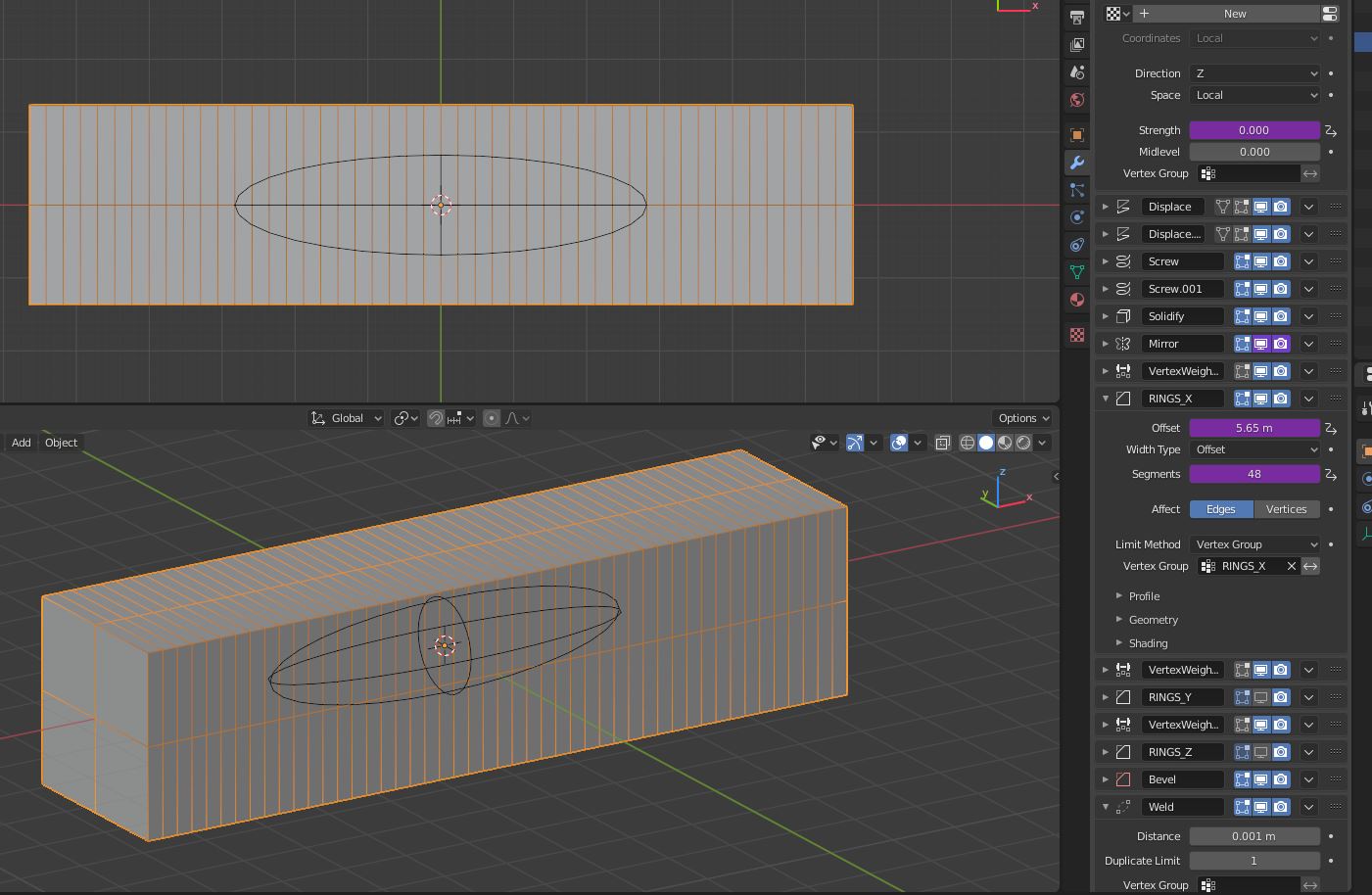
Task: Toggle RINGS_Y modifier viewport display
Action: (x=1261, y=697)
